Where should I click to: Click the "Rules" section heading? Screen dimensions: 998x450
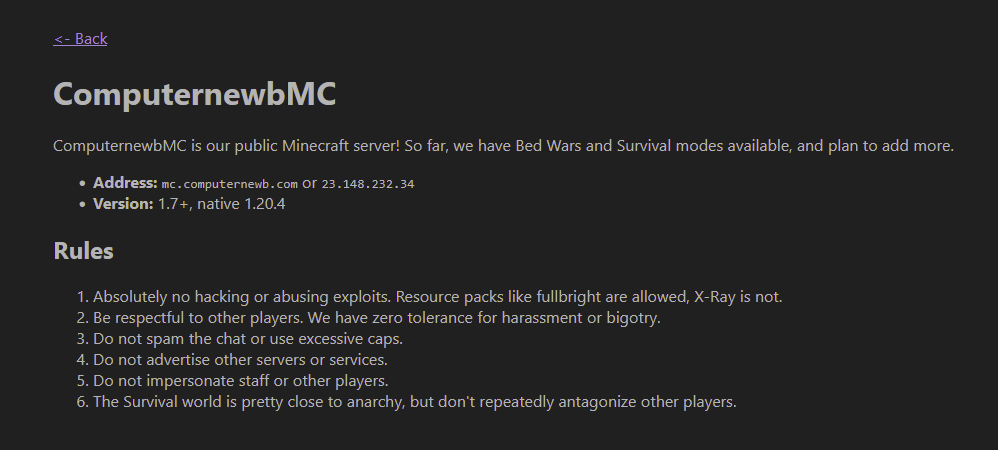[x=83, y=251]
